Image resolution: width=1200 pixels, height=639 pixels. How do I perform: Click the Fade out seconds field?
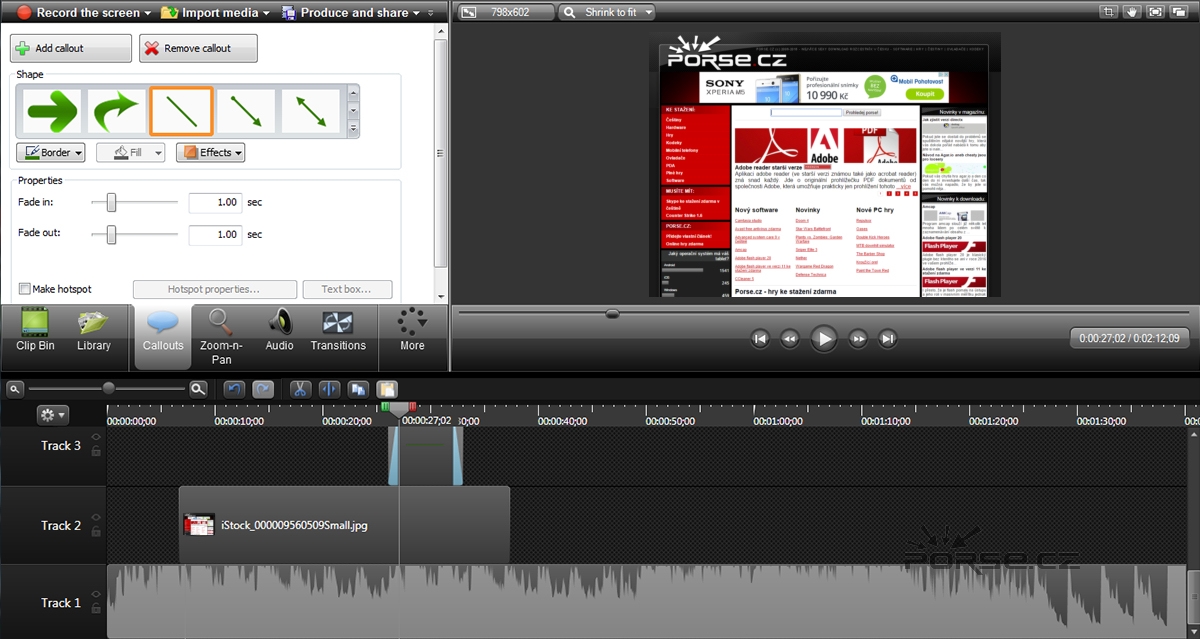(x=215, y=234)
